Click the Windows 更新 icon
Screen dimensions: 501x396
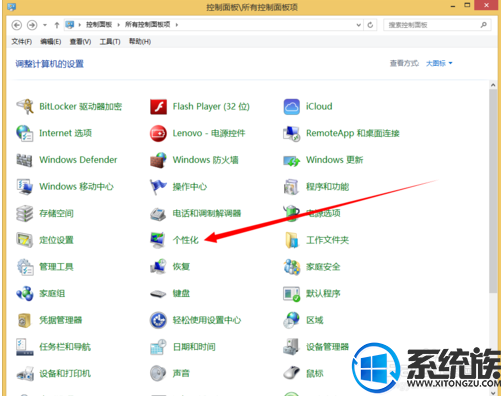(292, 161)
